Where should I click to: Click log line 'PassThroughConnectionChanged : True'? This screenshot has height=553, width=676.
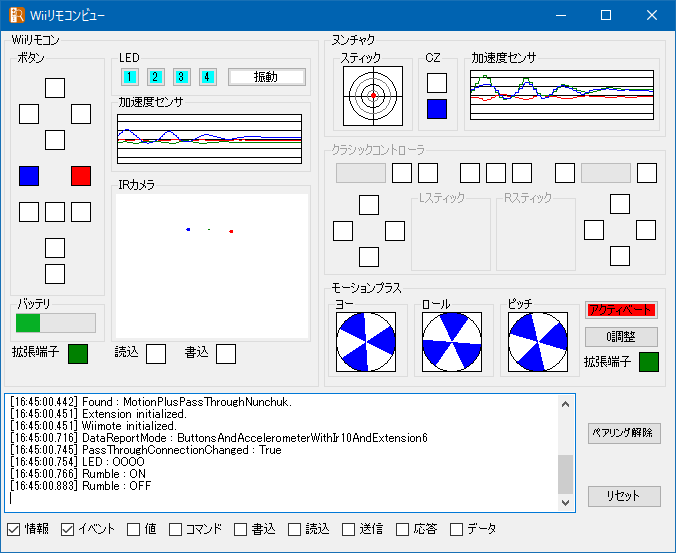click(146, 450)
